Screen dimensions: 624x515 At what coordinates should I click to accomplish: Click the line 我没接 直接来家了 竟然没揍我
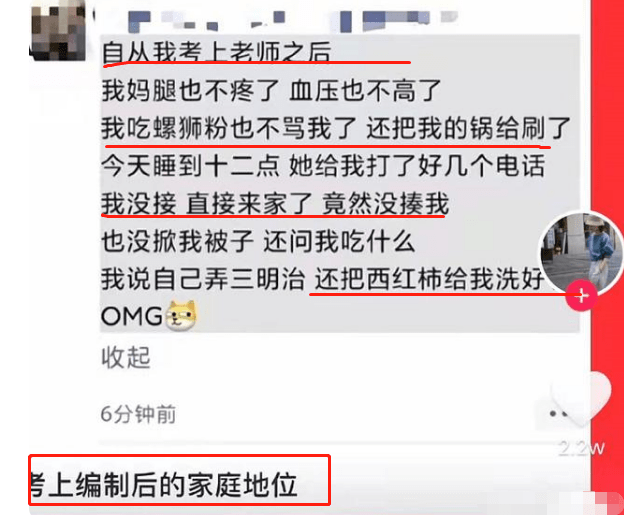[275, 203]
